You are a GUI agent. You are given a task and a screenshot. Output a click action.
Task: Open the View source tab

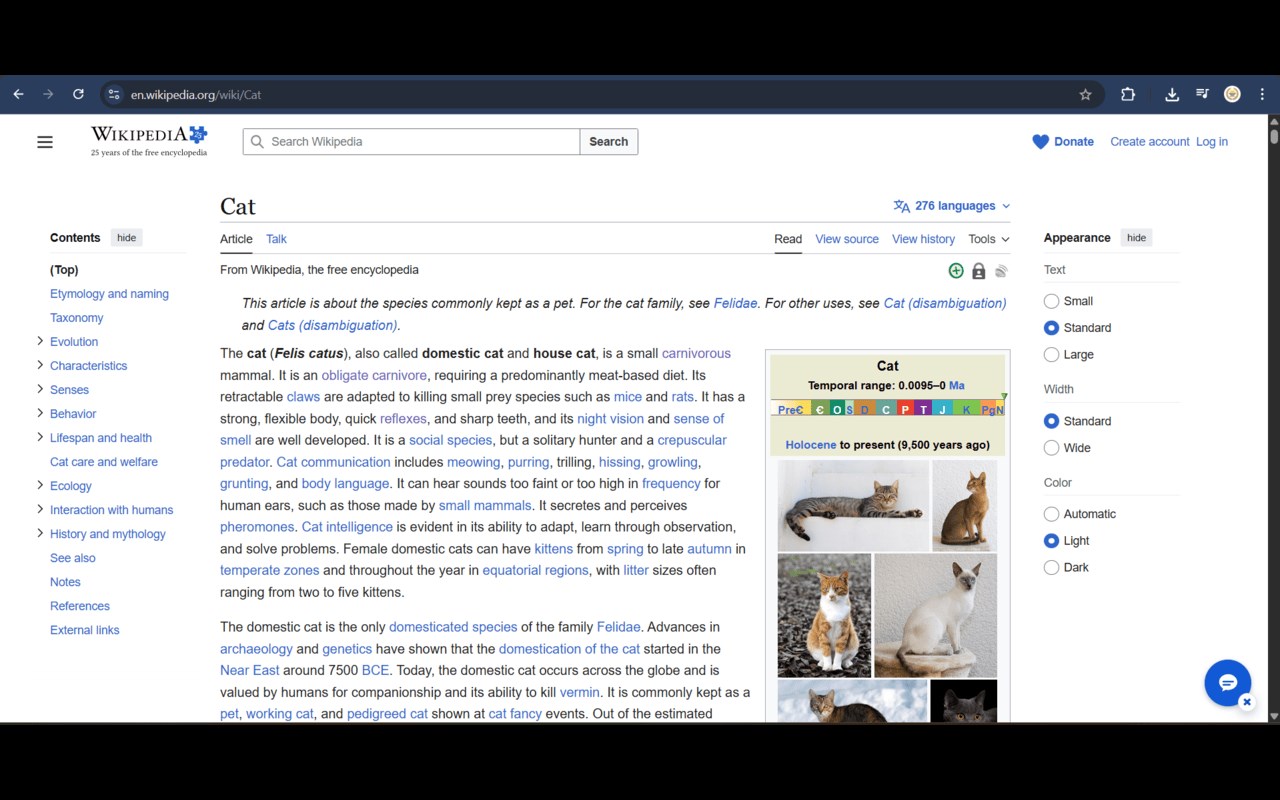(847, 239)
